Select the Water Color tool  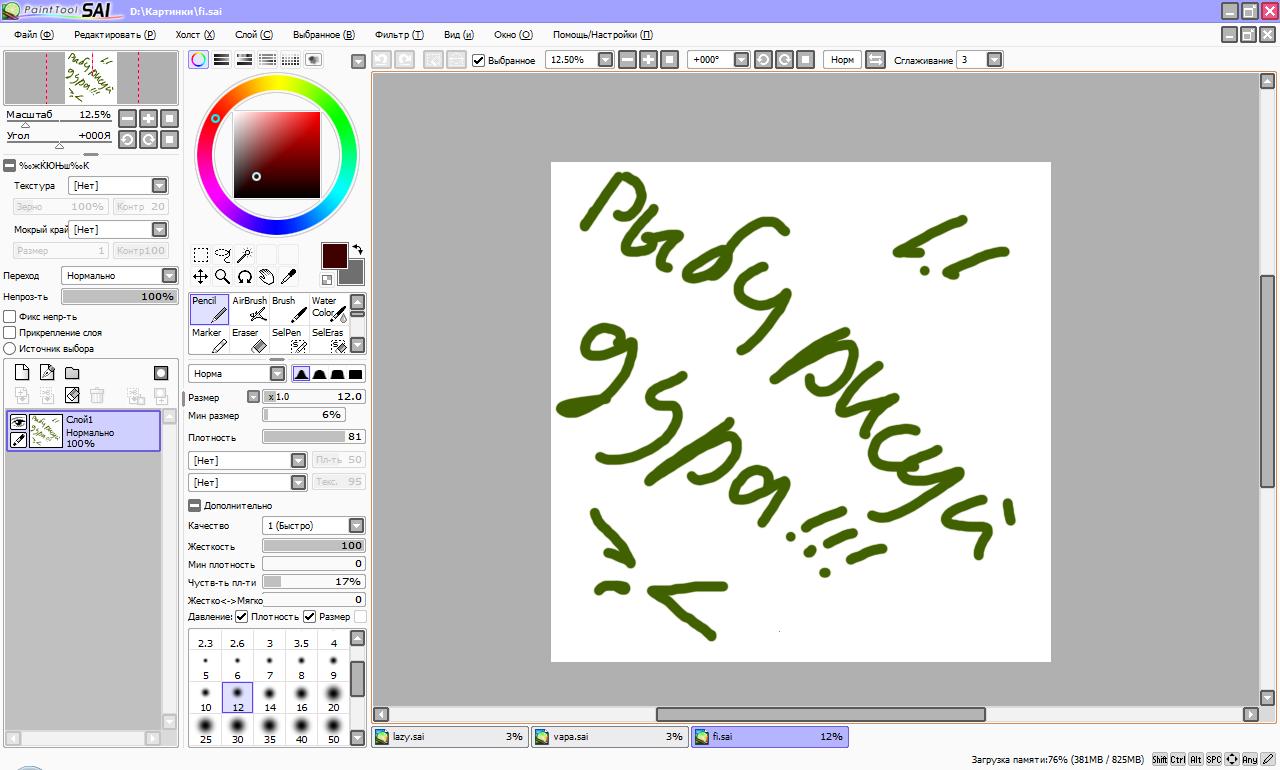pyautogui.click(x=328, y=309)
